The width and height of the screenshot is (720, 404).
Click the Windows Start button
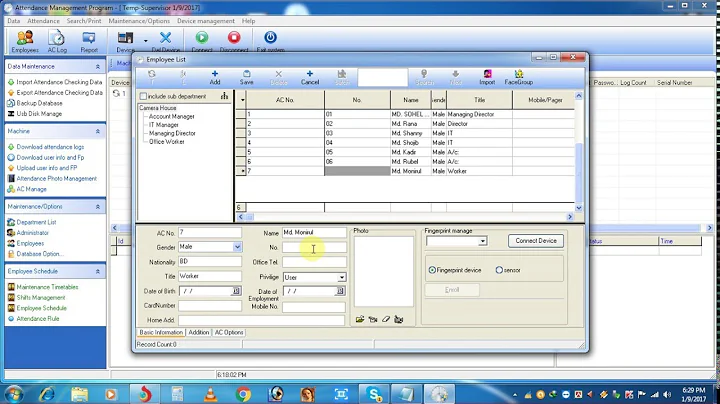[14, 394]
